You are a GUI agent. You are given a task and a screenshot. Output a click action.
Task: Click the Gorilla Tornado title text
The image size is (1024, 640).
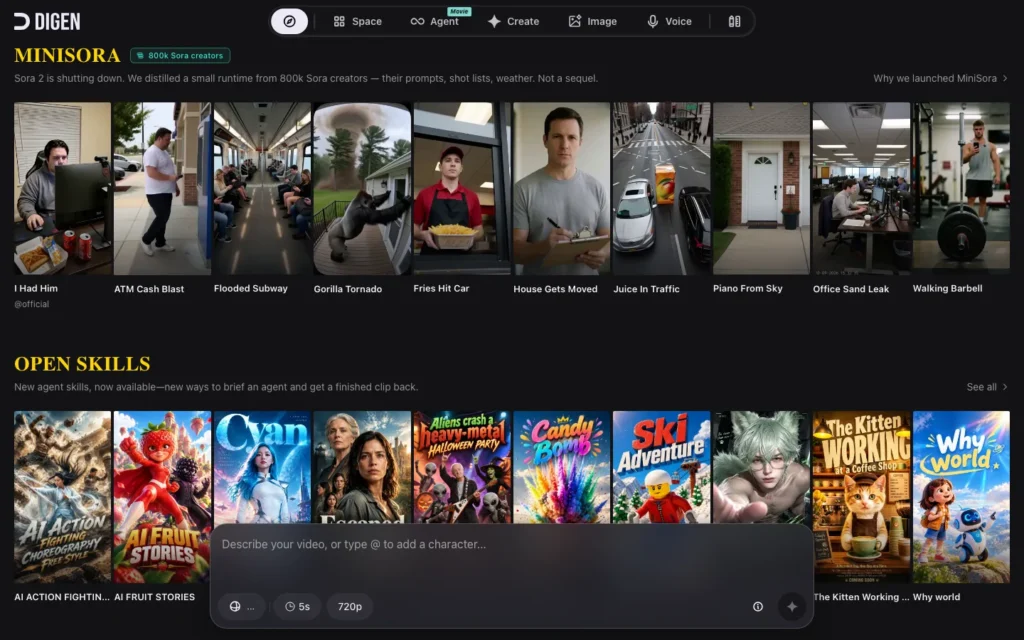tap(347, 289)
